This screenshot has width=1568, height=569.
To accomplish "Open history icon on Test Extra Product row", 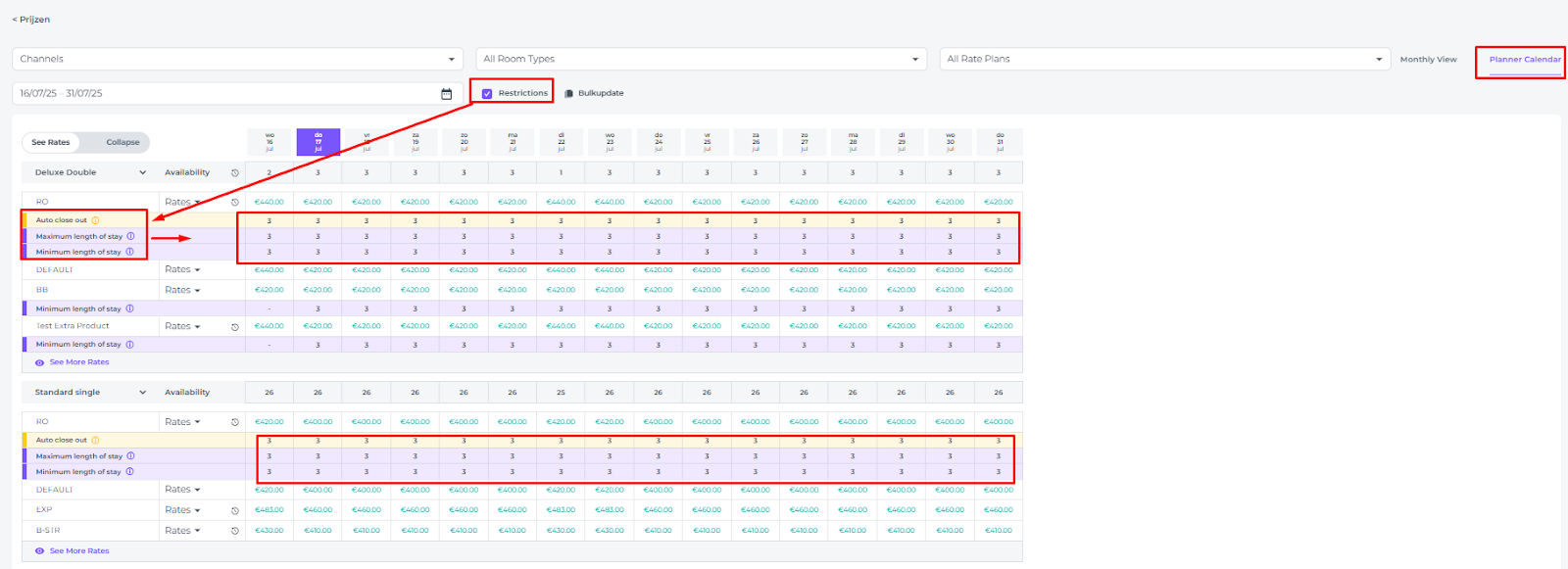I will (235, 327).
